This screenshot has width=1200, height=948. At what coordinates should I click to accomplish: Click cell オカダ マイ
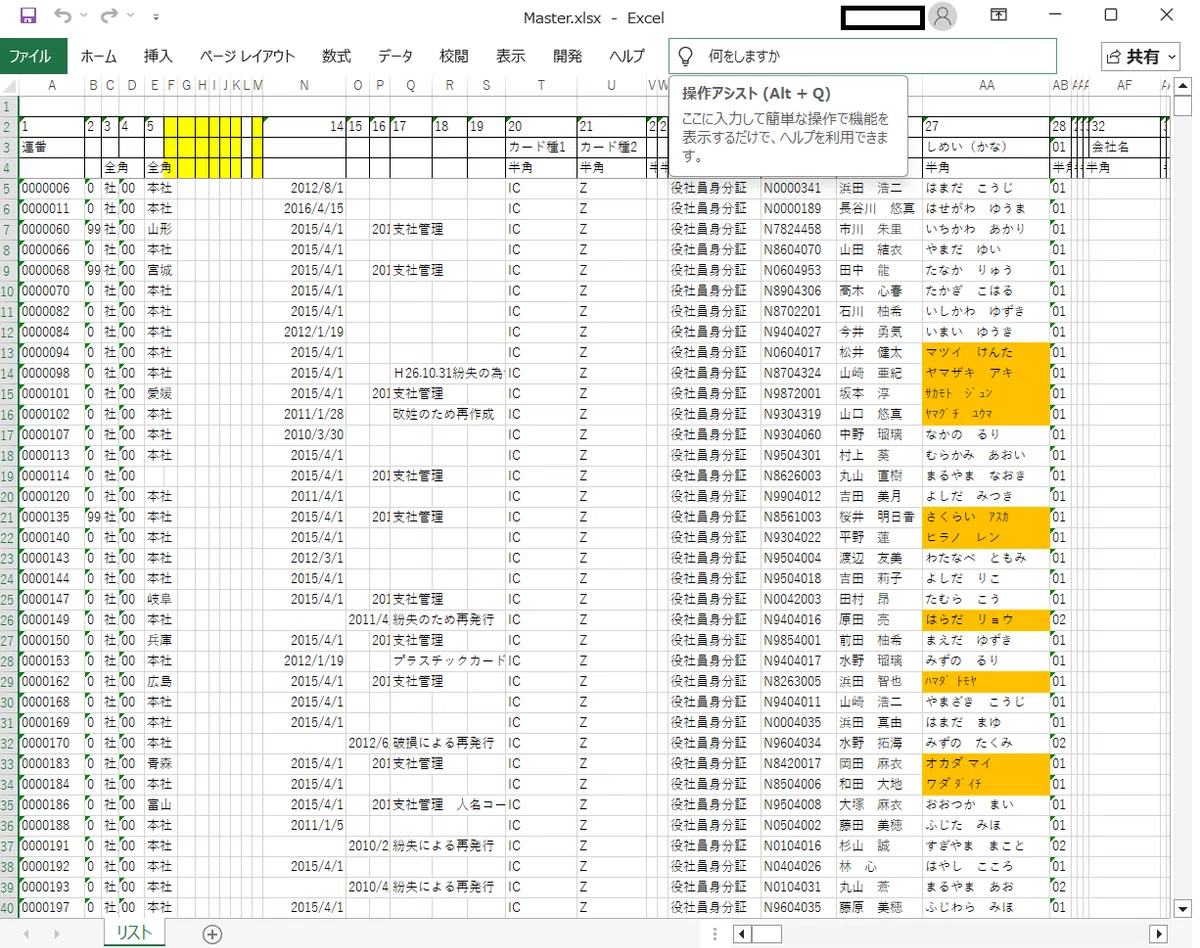[986, 763]
